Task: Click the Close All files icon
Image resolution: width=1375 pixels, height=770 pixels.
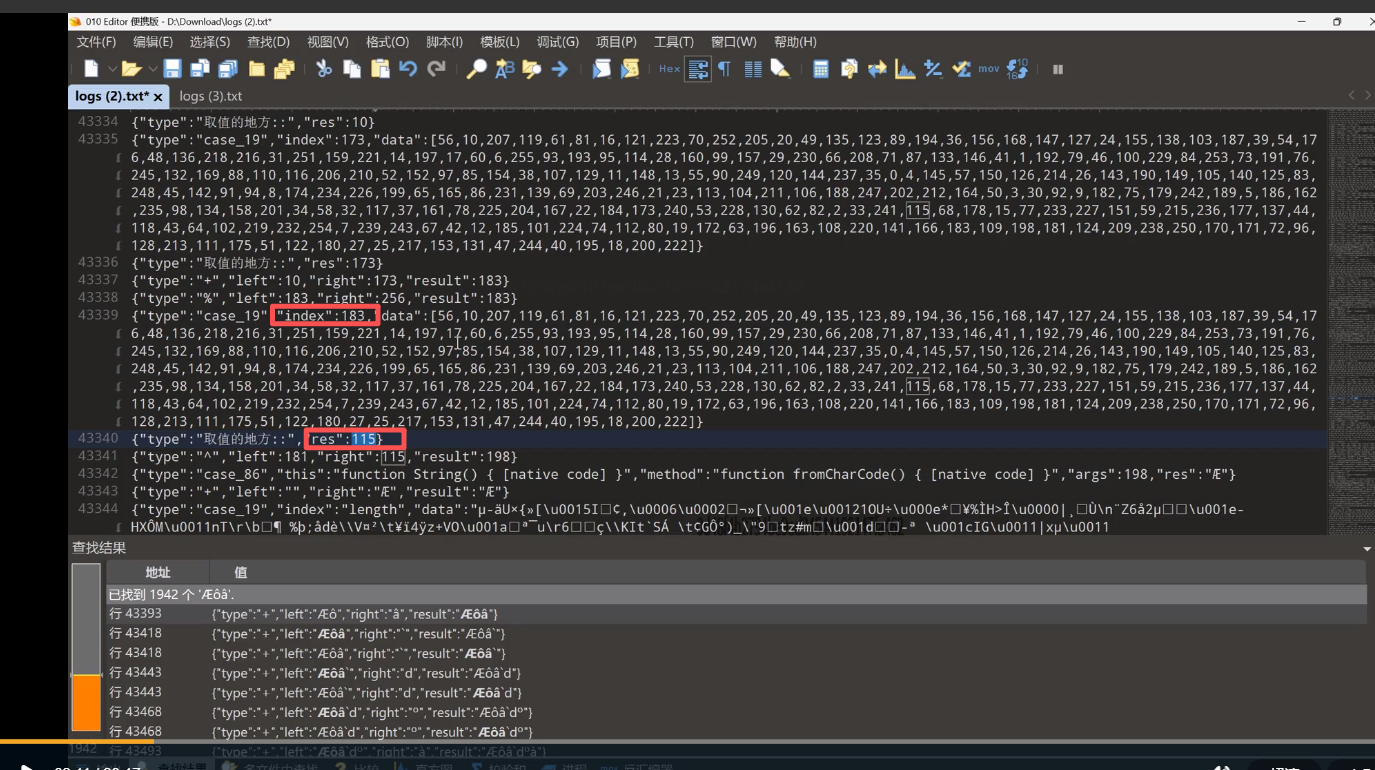Action: pyautogui.click(x=284, y=69)
